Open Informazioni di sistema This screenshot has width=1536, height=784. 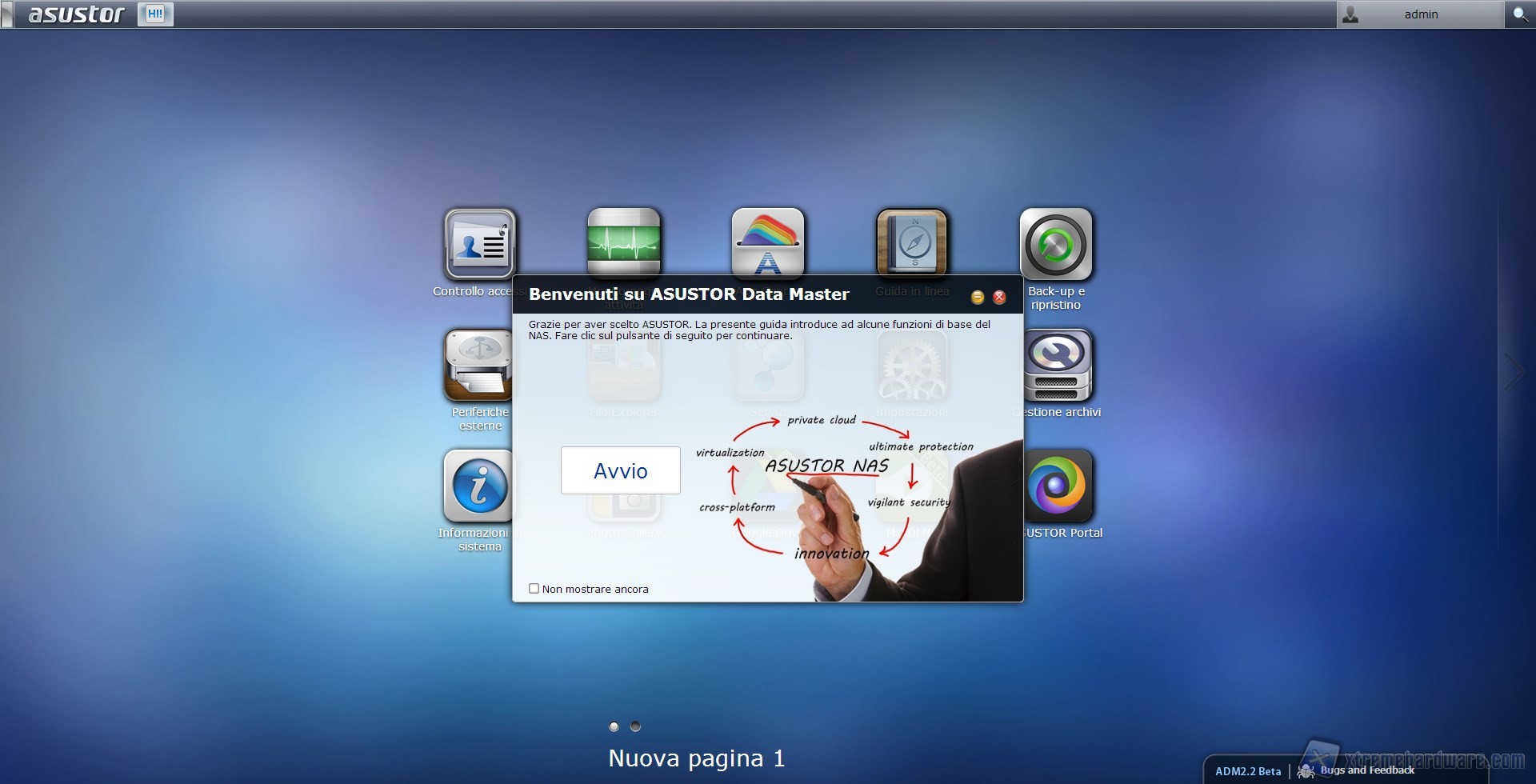coord(478,486)
